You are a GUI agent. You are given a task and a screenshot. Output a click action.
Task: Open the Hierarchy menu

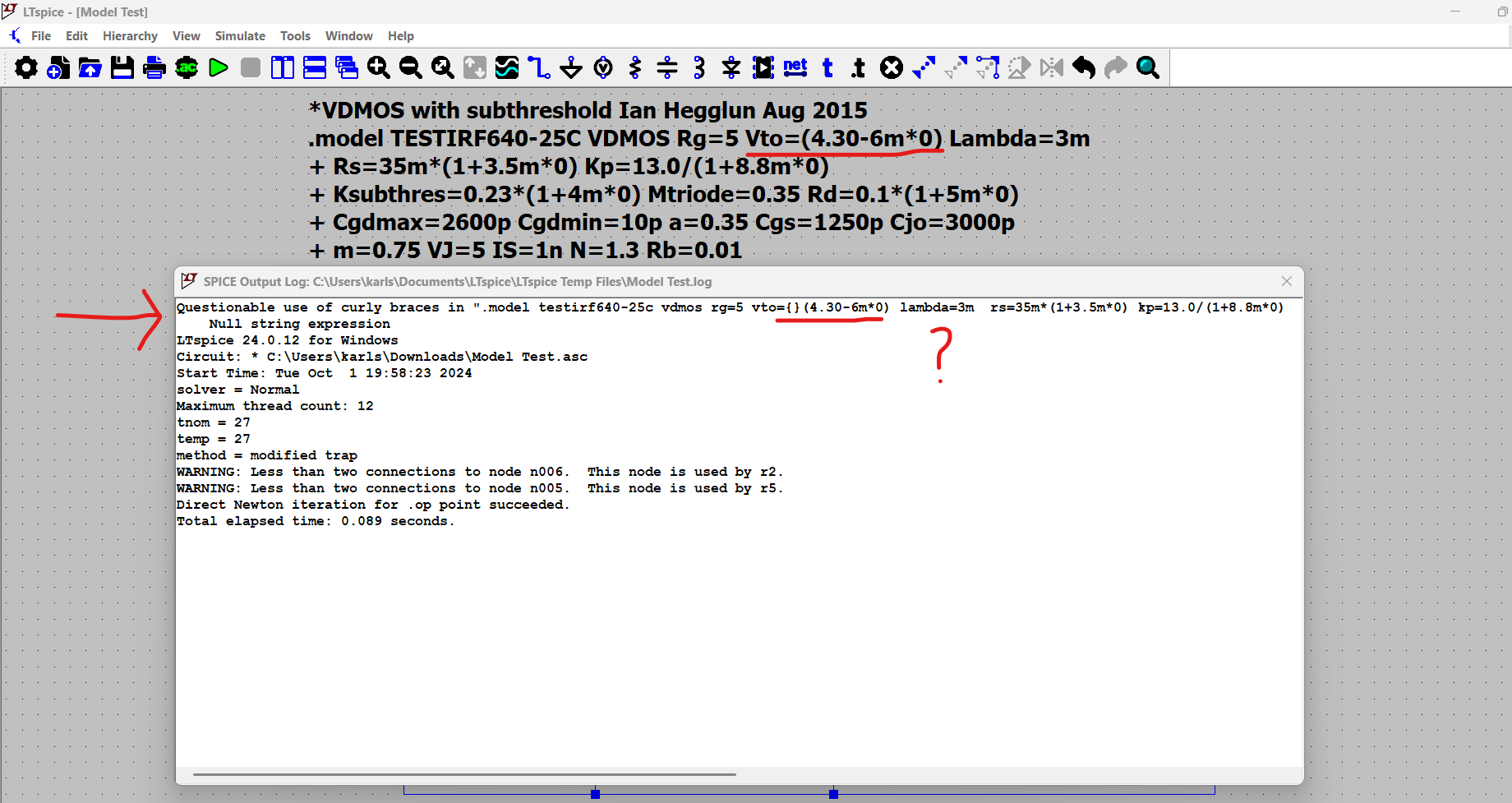130,36
